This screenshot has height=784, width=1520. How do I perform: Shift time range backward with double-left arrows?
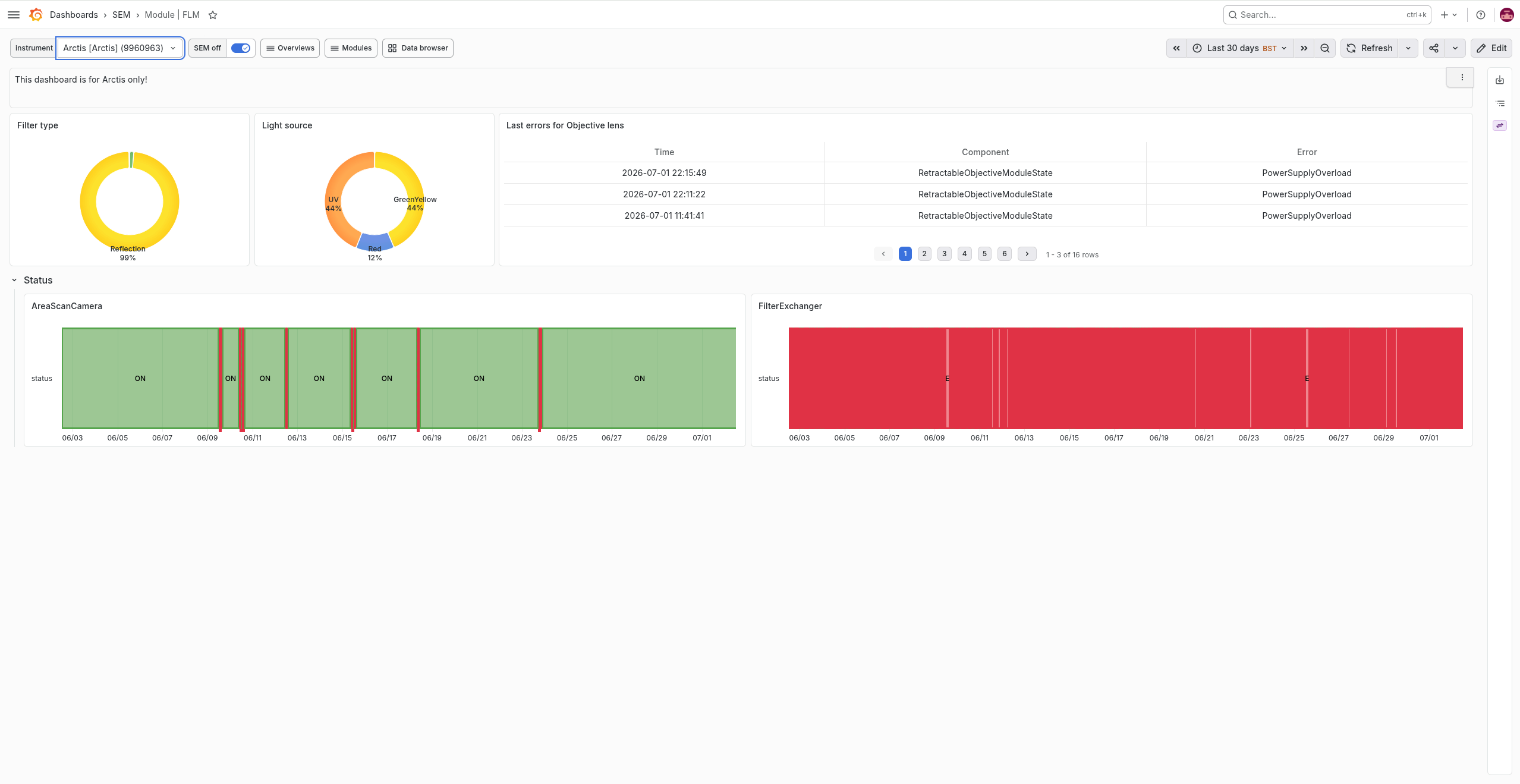pos(1176,48)
